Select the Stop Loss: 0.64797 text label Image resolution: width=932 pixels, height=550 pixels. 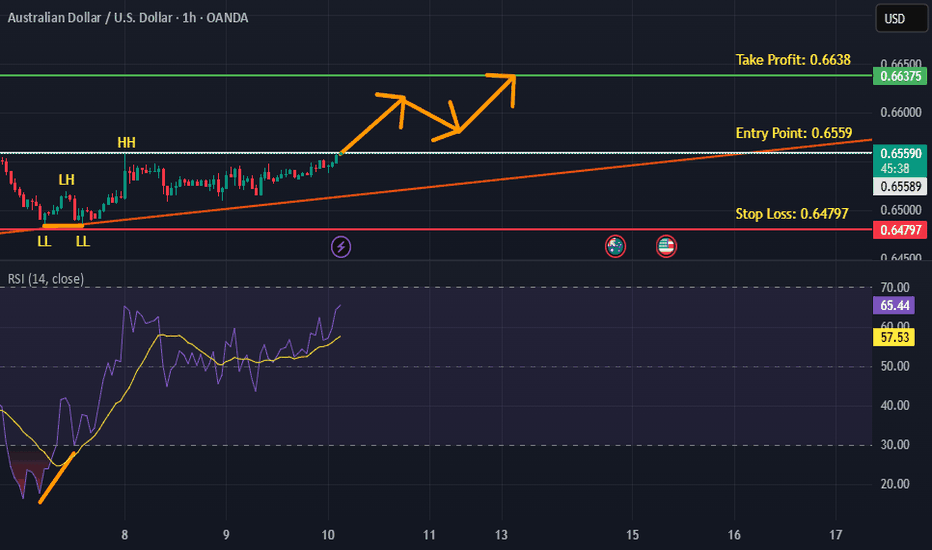click(792, 214)
